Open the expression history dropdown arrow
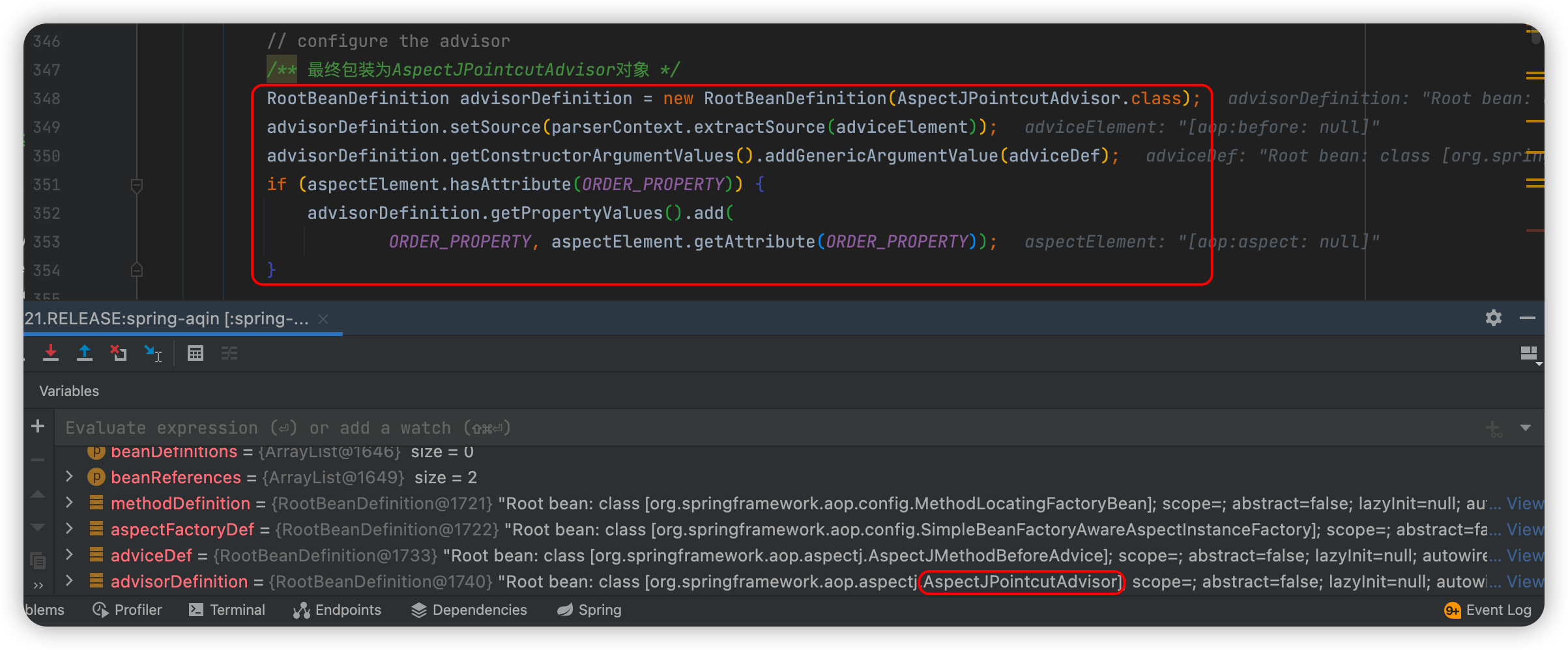The image size is (1568, 650). point(1526,428)
